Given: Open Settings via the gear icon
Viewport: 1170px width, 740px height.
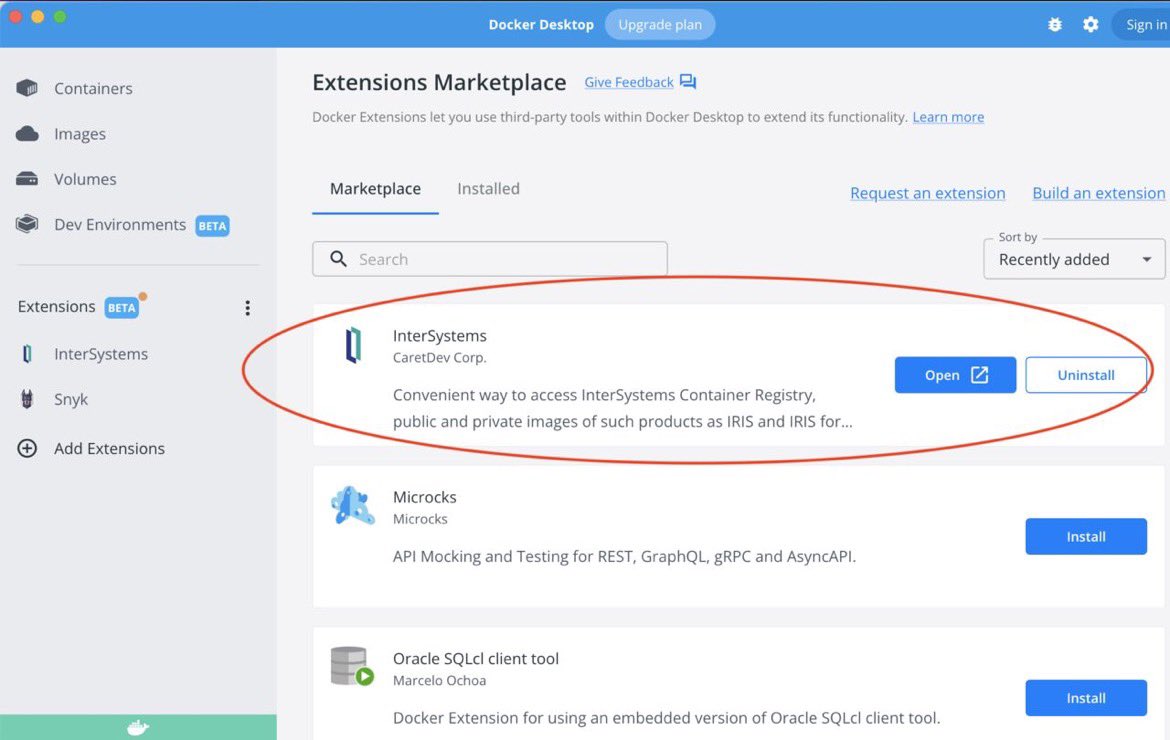Looking at the screenshot, I should pos(1090,25).
